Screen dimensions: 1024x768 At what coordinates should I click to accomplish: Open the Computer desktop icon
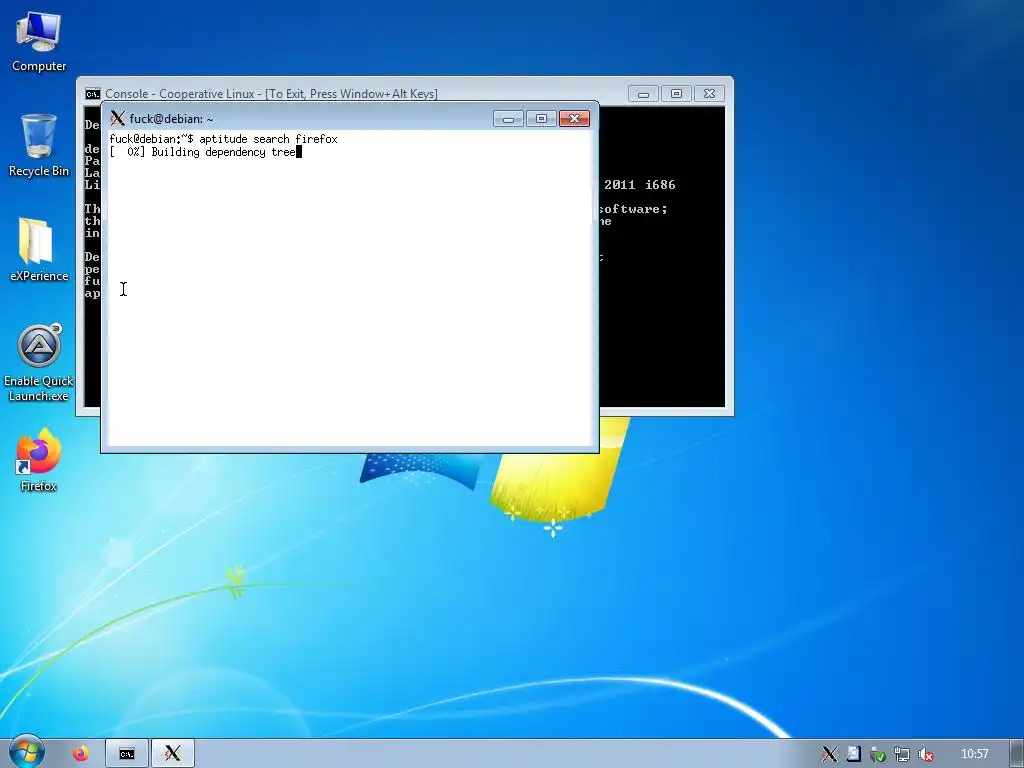pyautogui.click(x=39, y=40)
